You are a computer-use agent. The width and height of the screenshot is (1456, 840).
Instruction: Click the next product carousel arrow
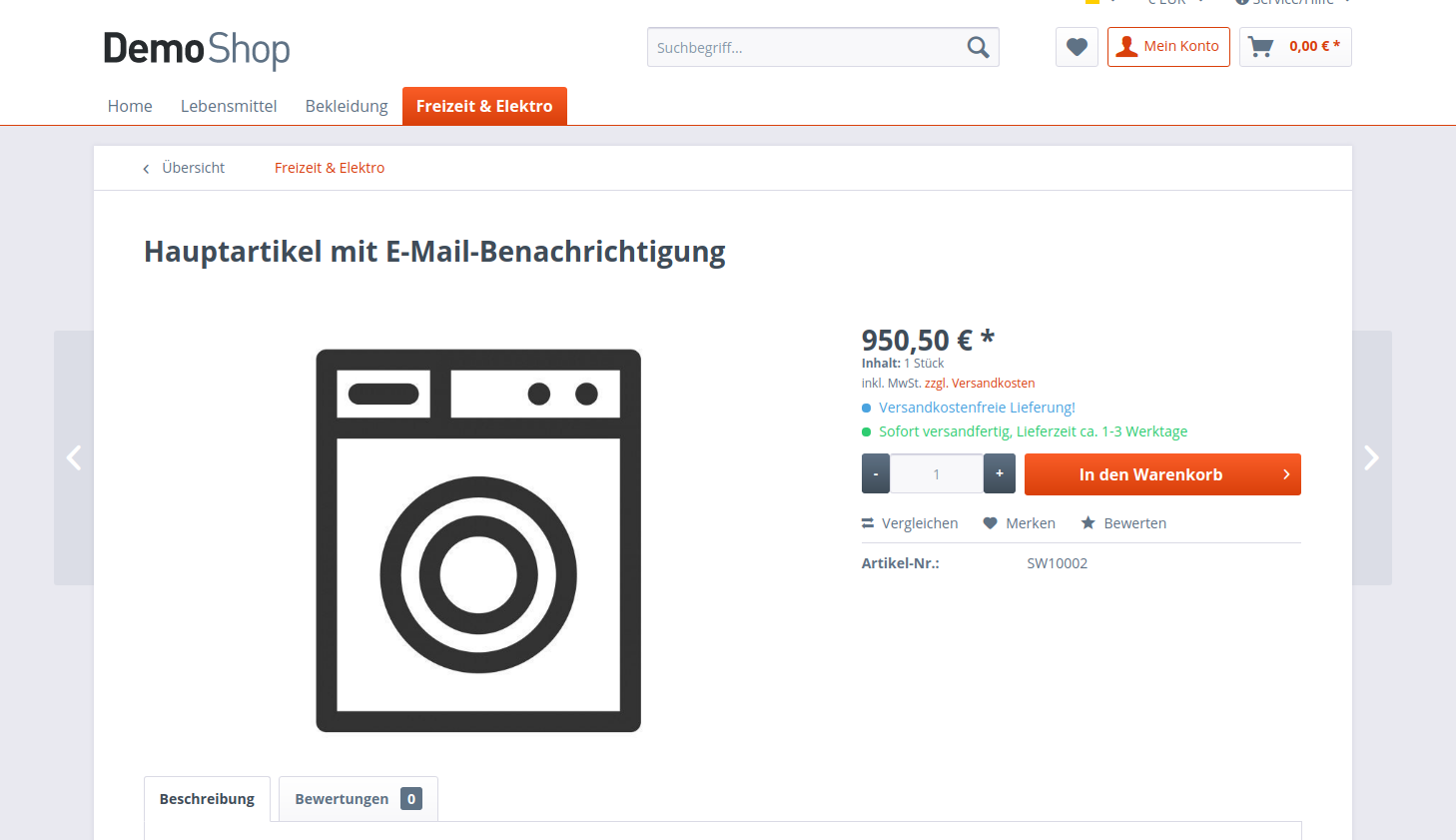[x=1370, y=457]
